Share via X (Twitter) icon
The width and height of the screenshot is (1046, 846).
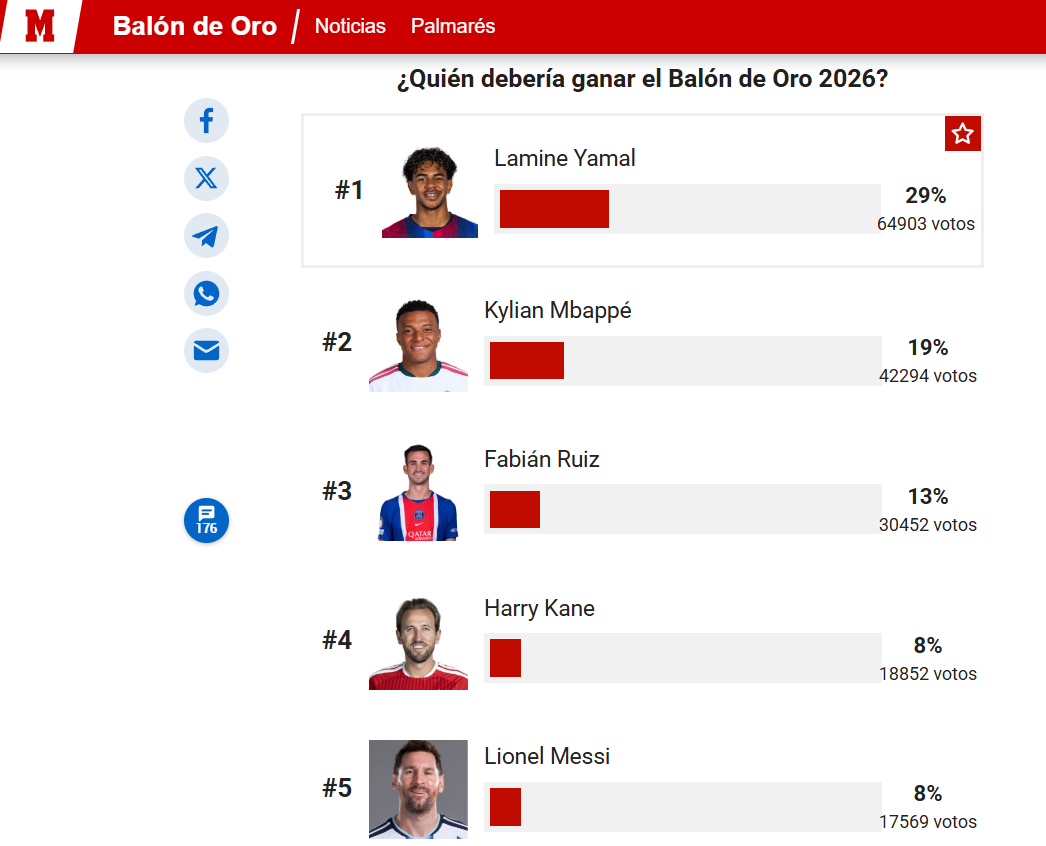point(206,178)
